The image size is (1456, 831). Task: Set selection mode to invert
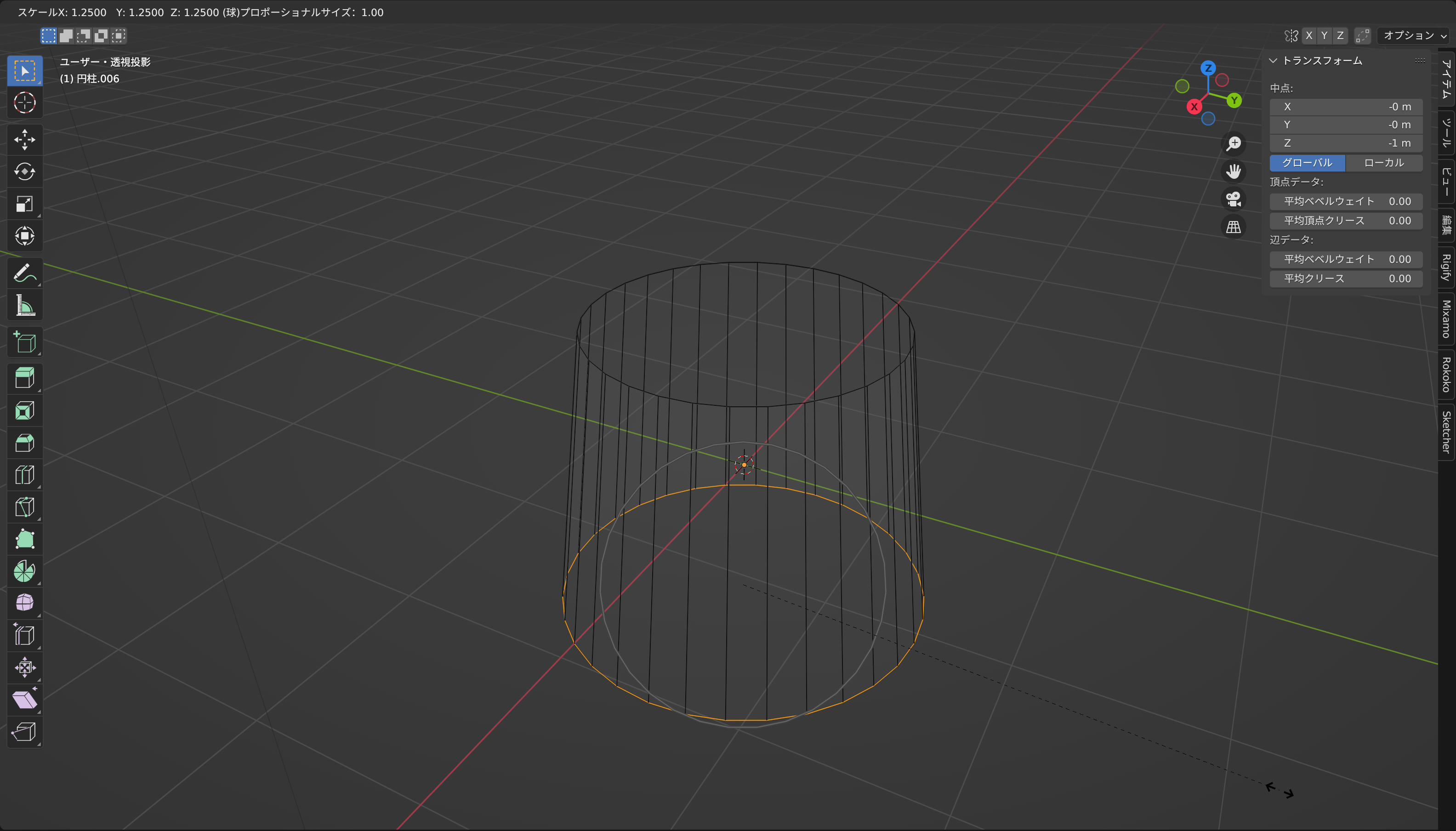(101, 36)
